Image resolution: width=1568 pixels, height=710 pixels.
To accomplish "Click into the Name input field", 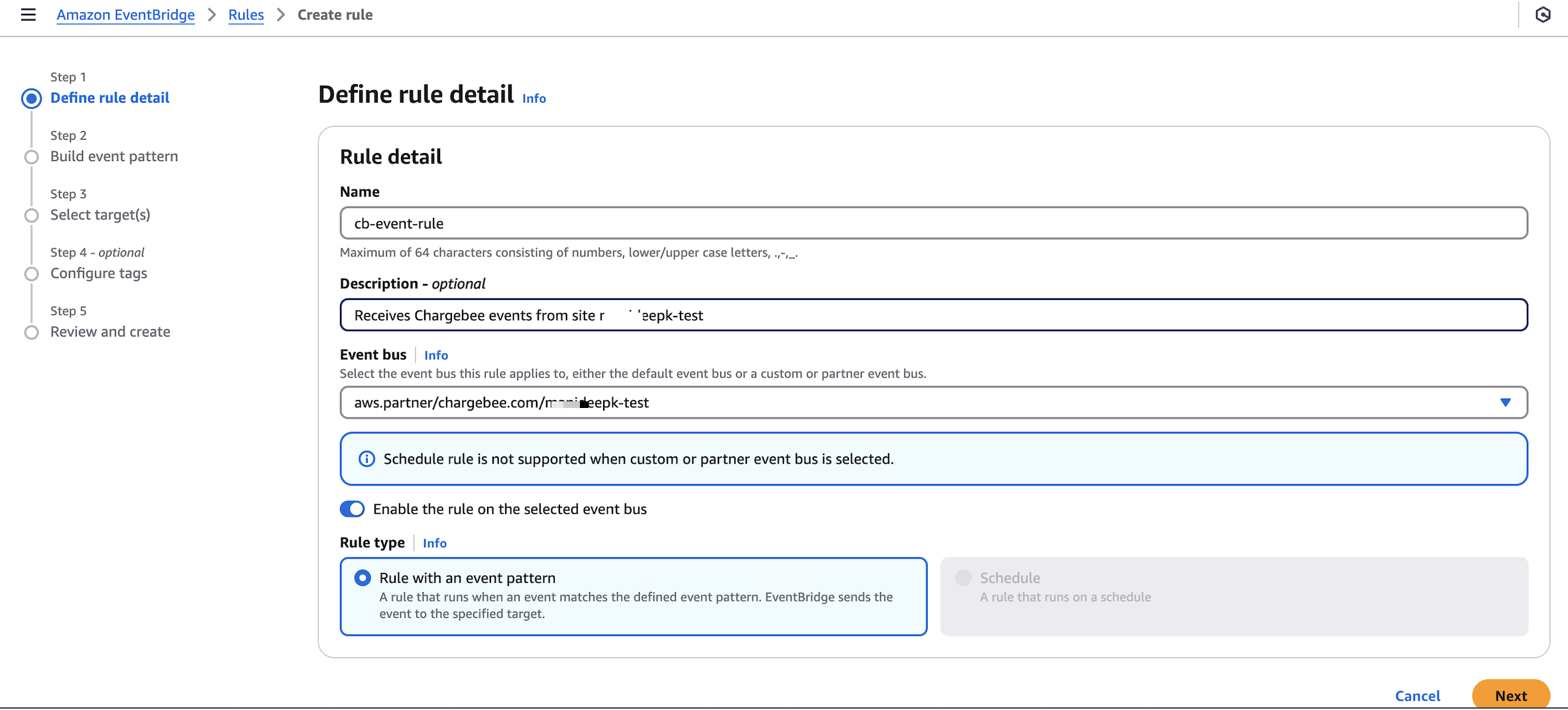I will 933,223.
